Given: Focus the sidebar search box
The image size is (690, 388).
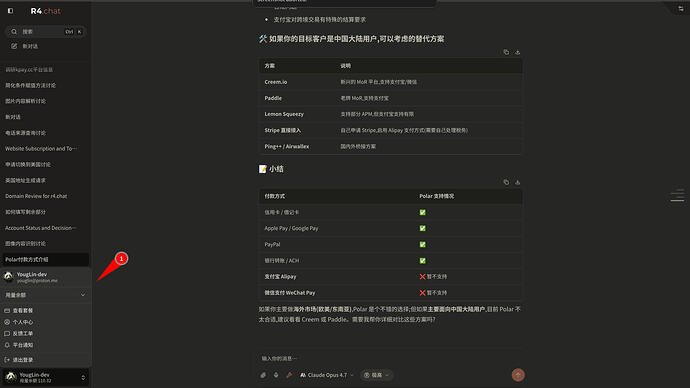Looking at the screenshot, I should [46, 32].
